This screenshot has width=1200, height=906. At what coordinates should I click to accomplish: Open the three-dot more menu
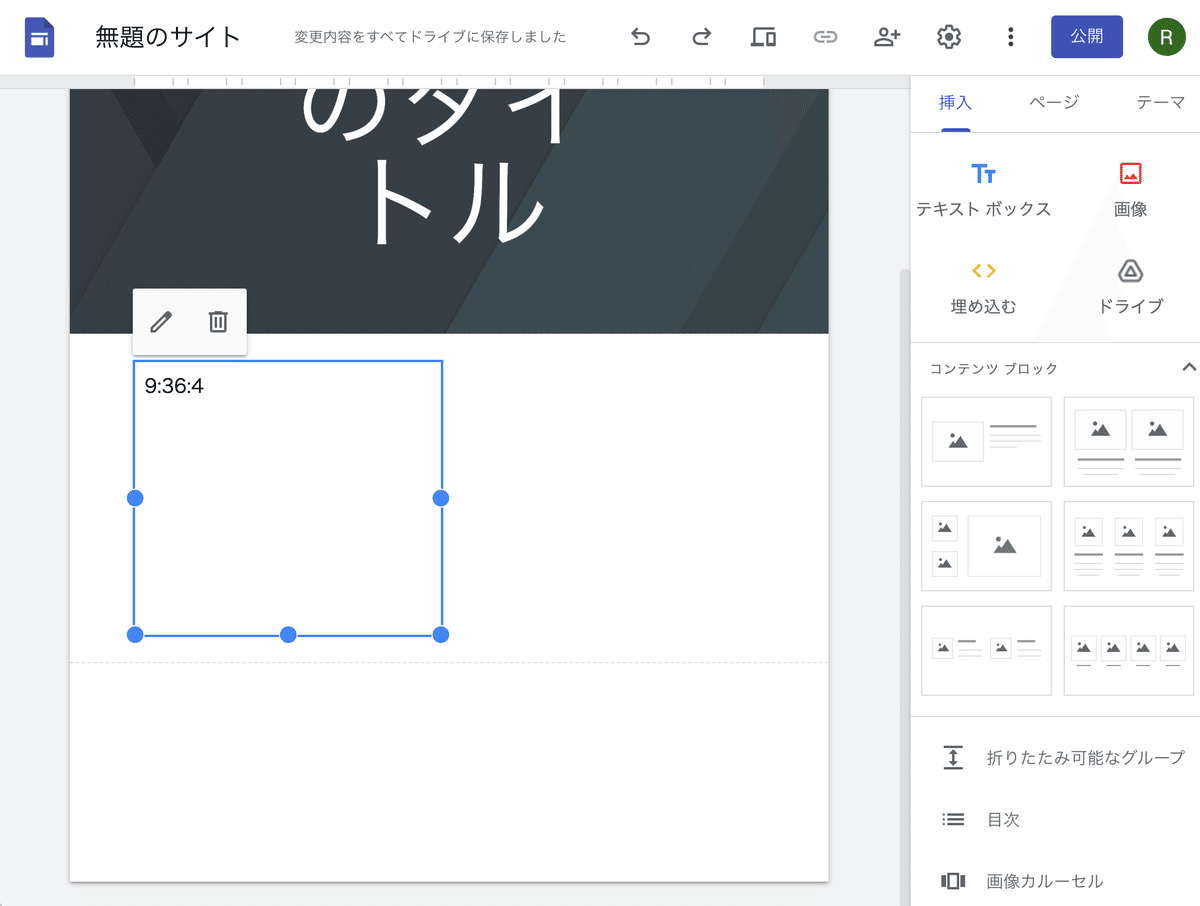pos(1011,38)
